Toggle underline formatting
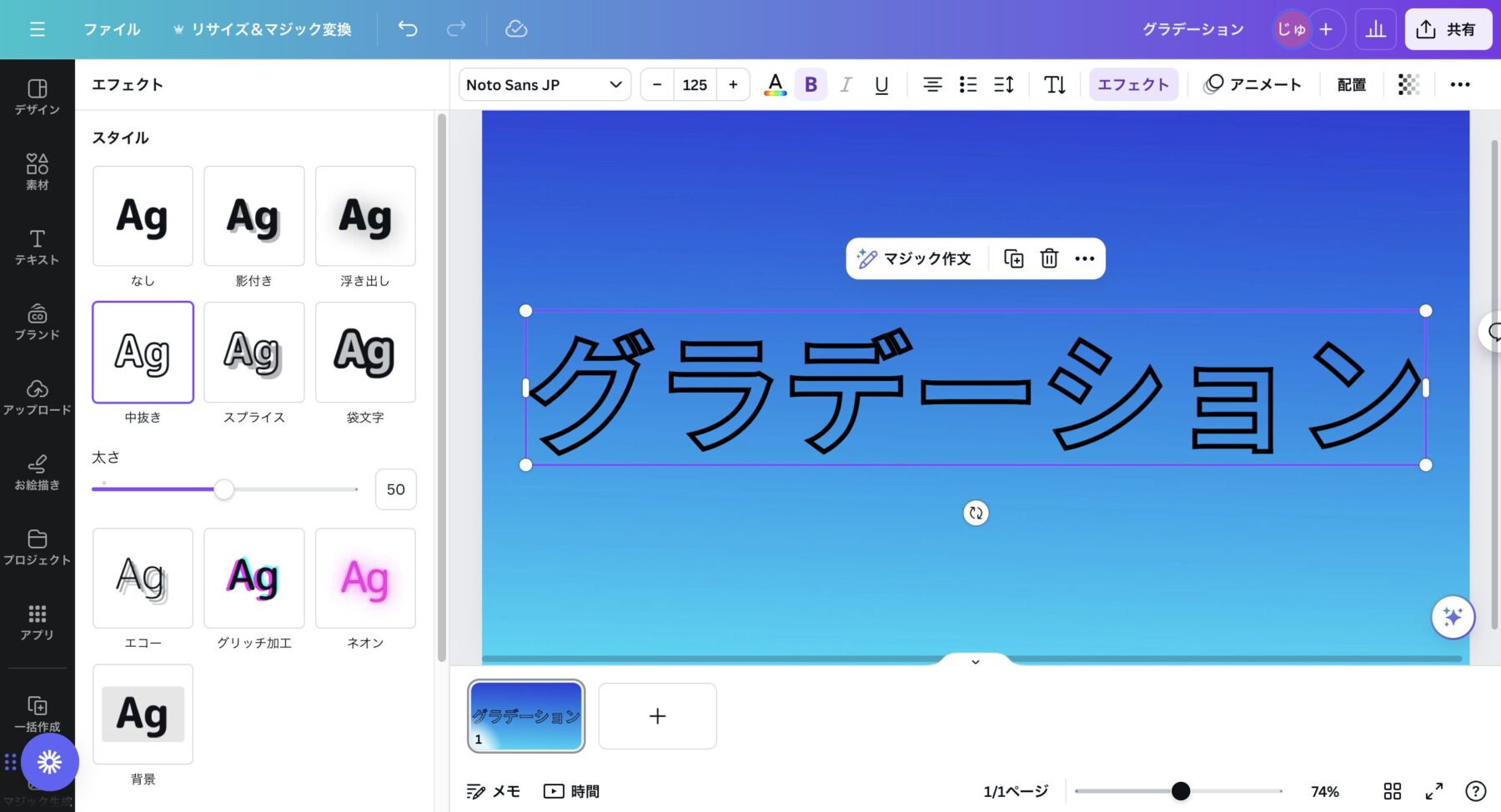This screenshot has width=1501, height=812. (x=881, y=84)
